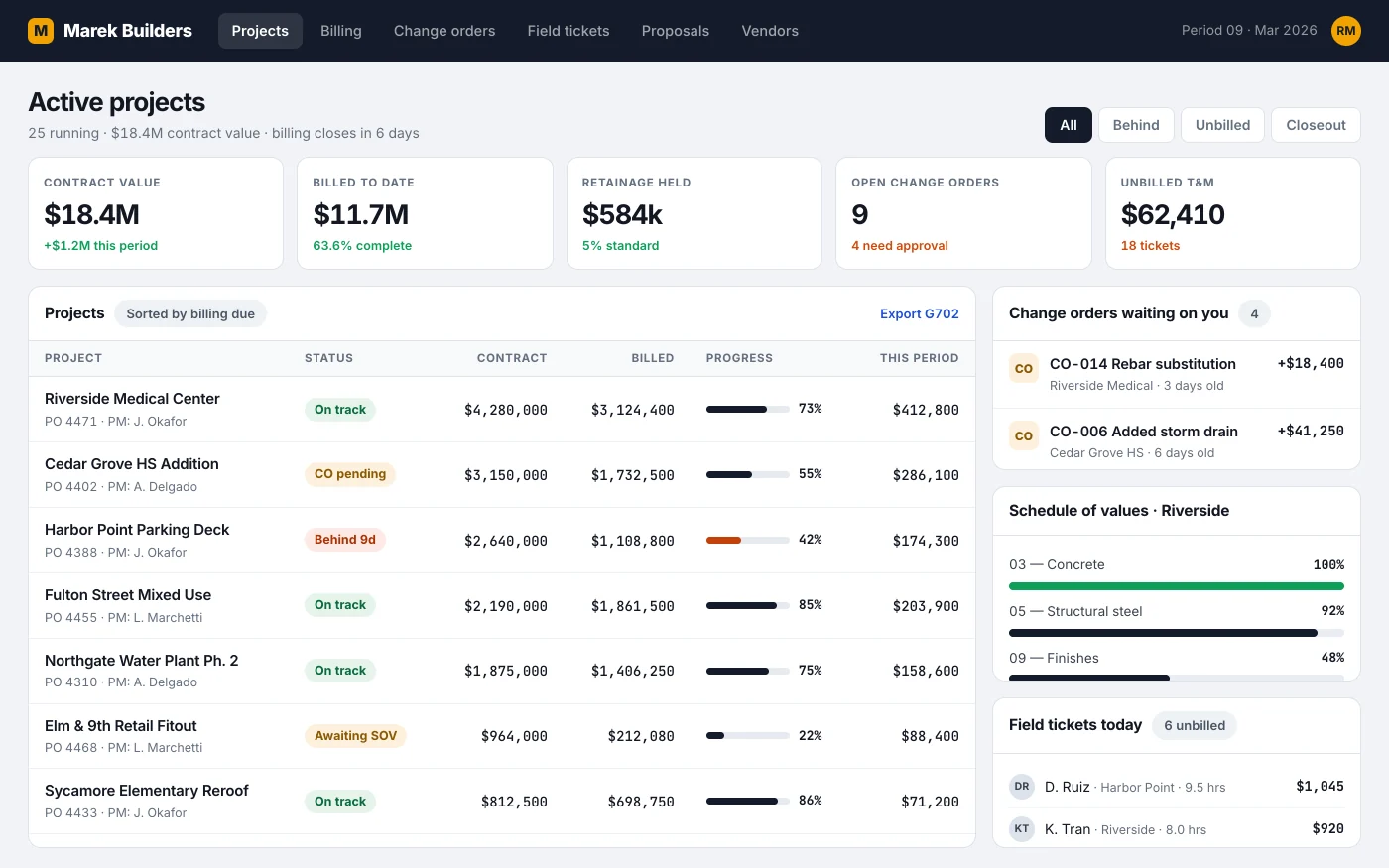The height and width of the screenshot is (868, 1389).
Task: Click the CO icon for Rebar substitution
Action: 1024,368
